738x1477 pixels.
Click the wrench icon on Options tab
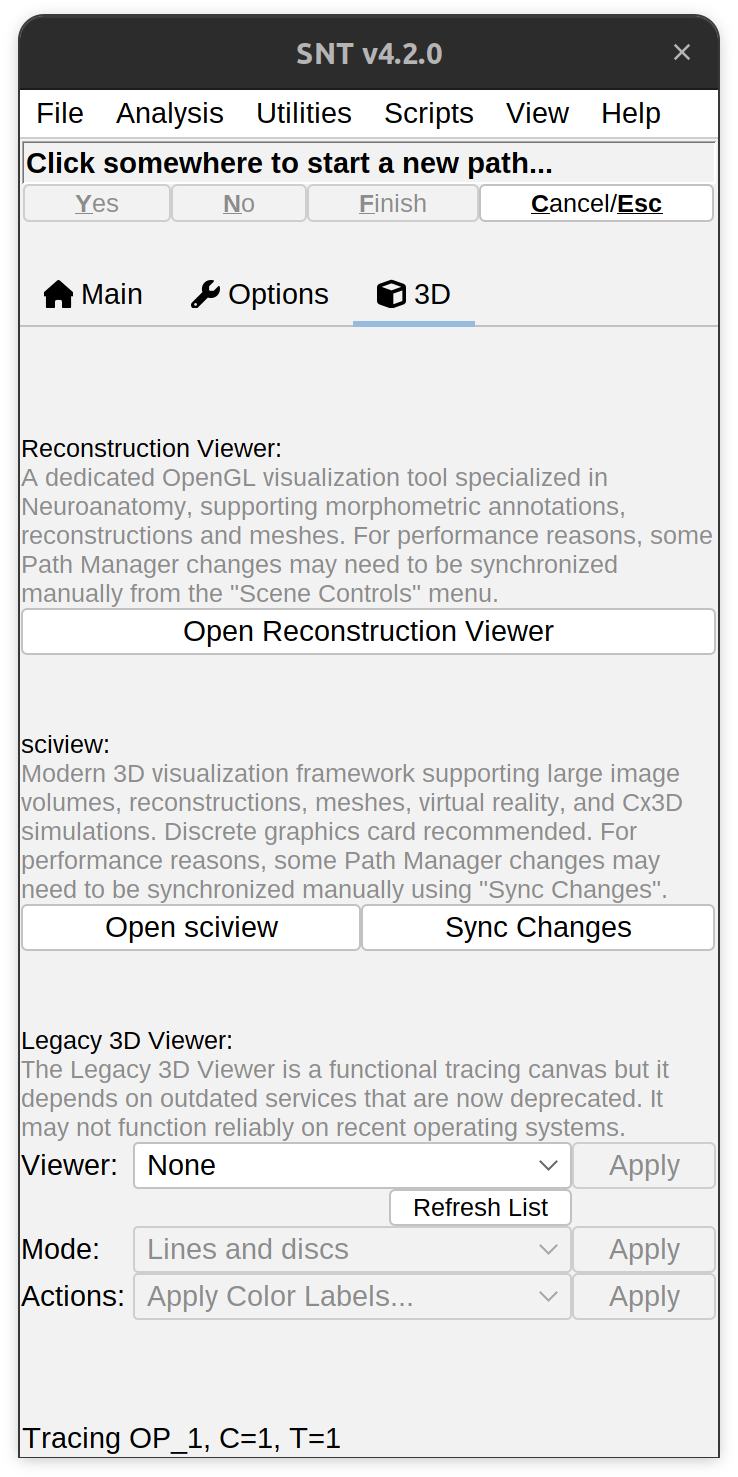205,294
